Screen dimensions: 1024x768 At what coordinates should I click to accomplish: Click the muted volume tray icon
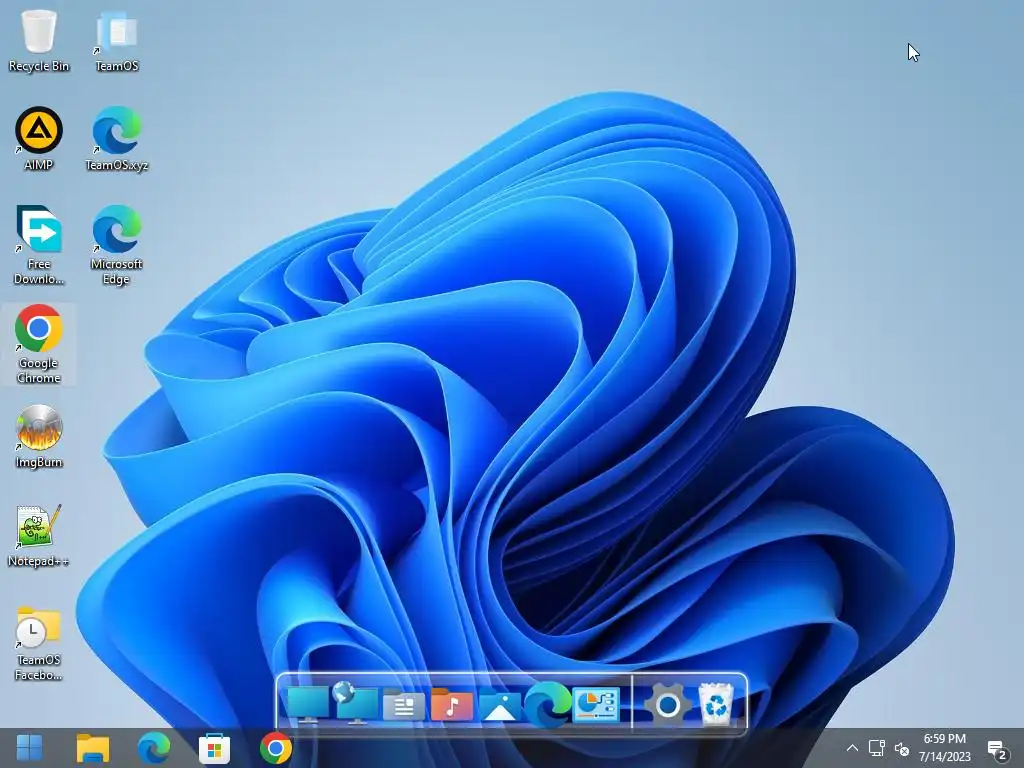point(902,749)
